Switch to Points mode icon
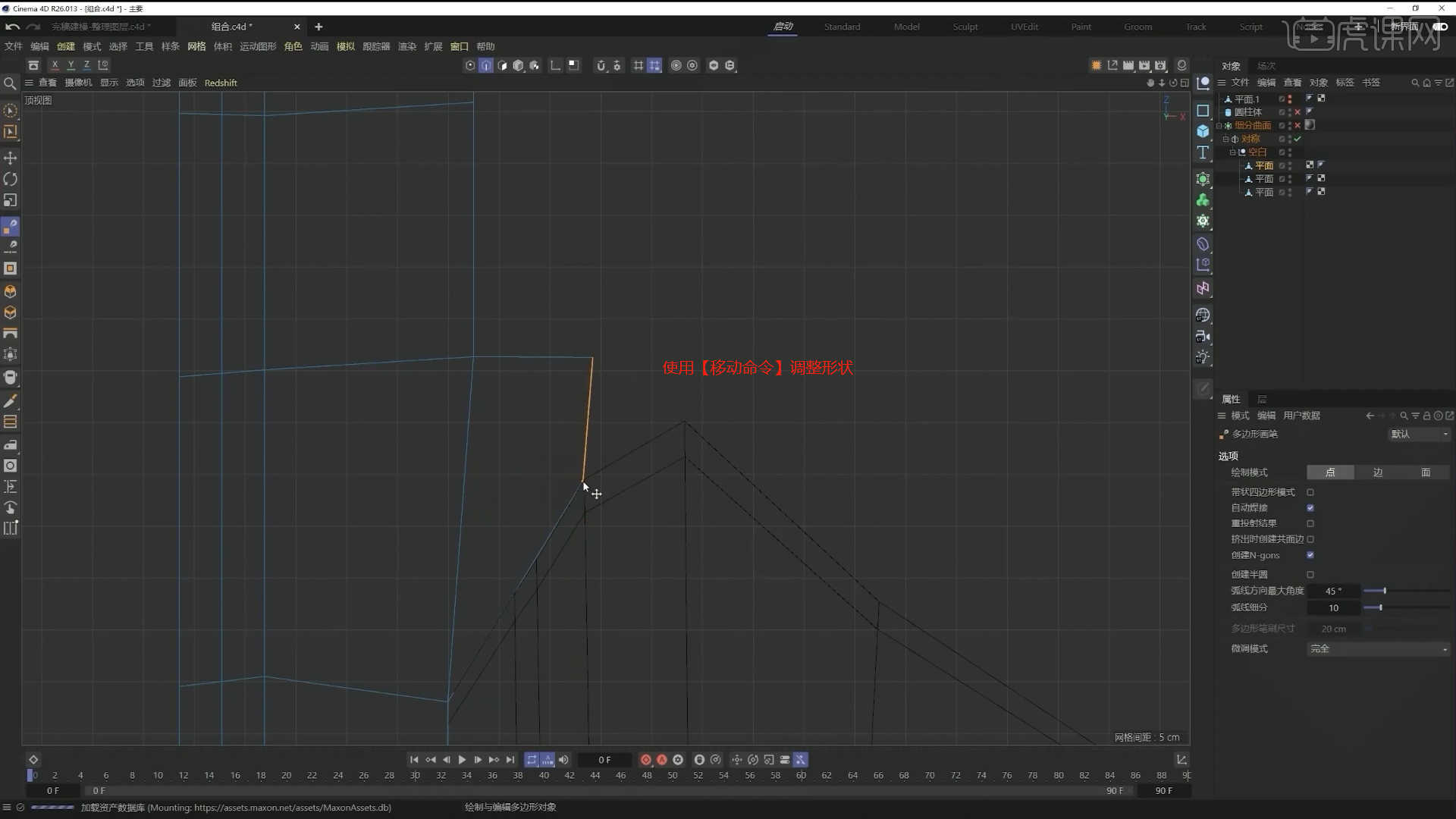The height and width of the screenshot is (819, 1456). pyautogui.click(x=470, y=65)
